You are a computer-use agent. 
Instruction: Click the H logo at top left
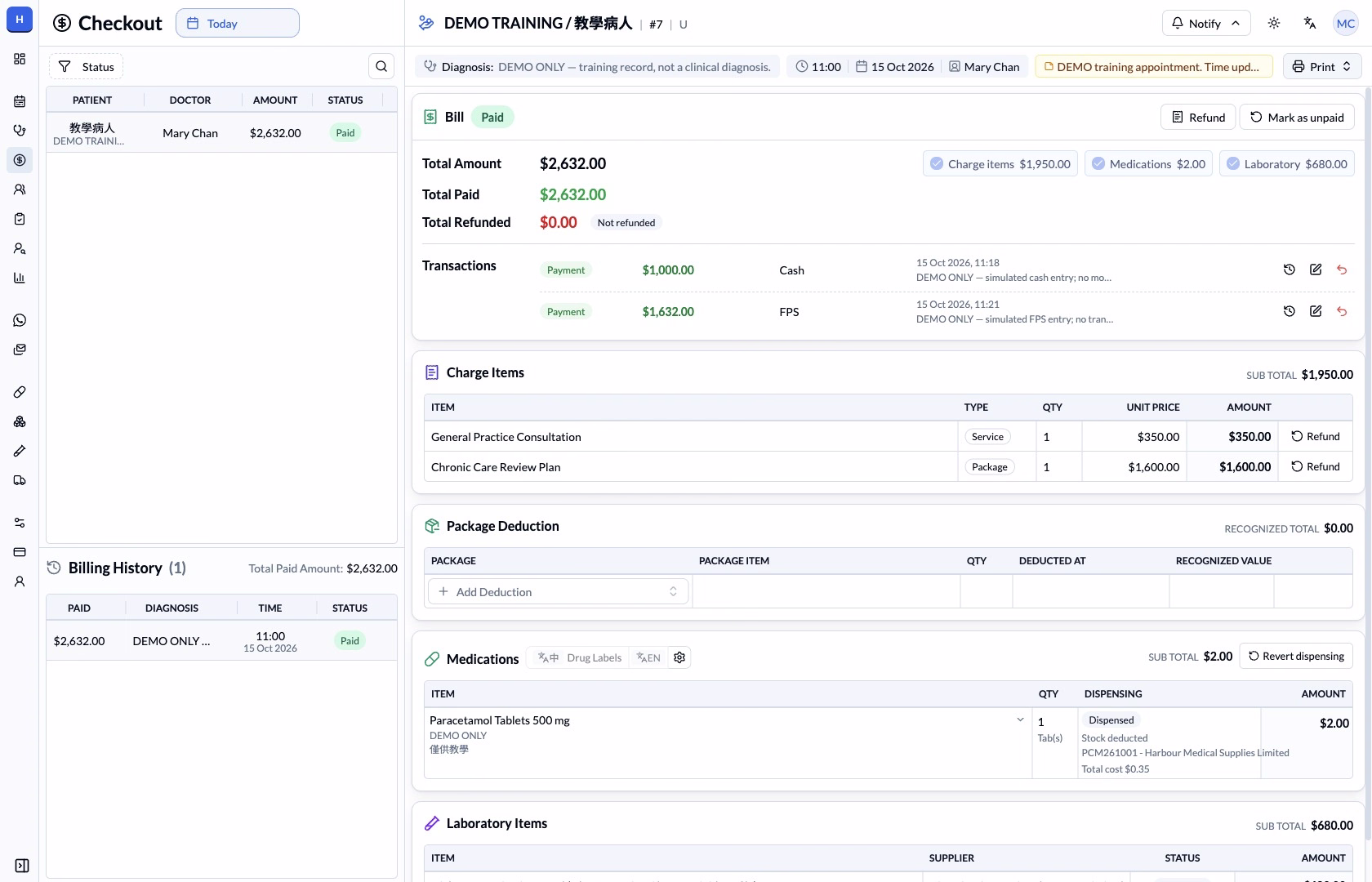pyautogui.click(x=20, y=20)
